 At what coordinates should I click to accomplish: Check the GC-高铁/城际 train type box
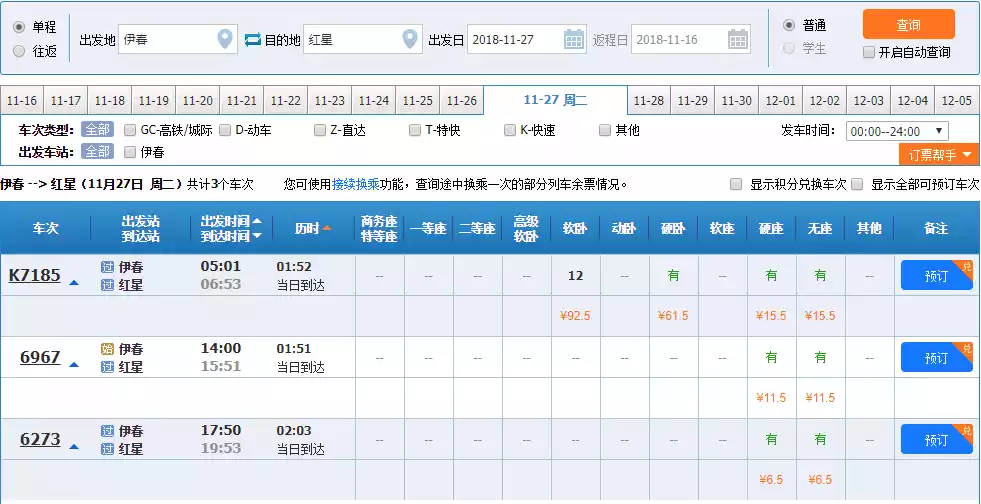130,130
